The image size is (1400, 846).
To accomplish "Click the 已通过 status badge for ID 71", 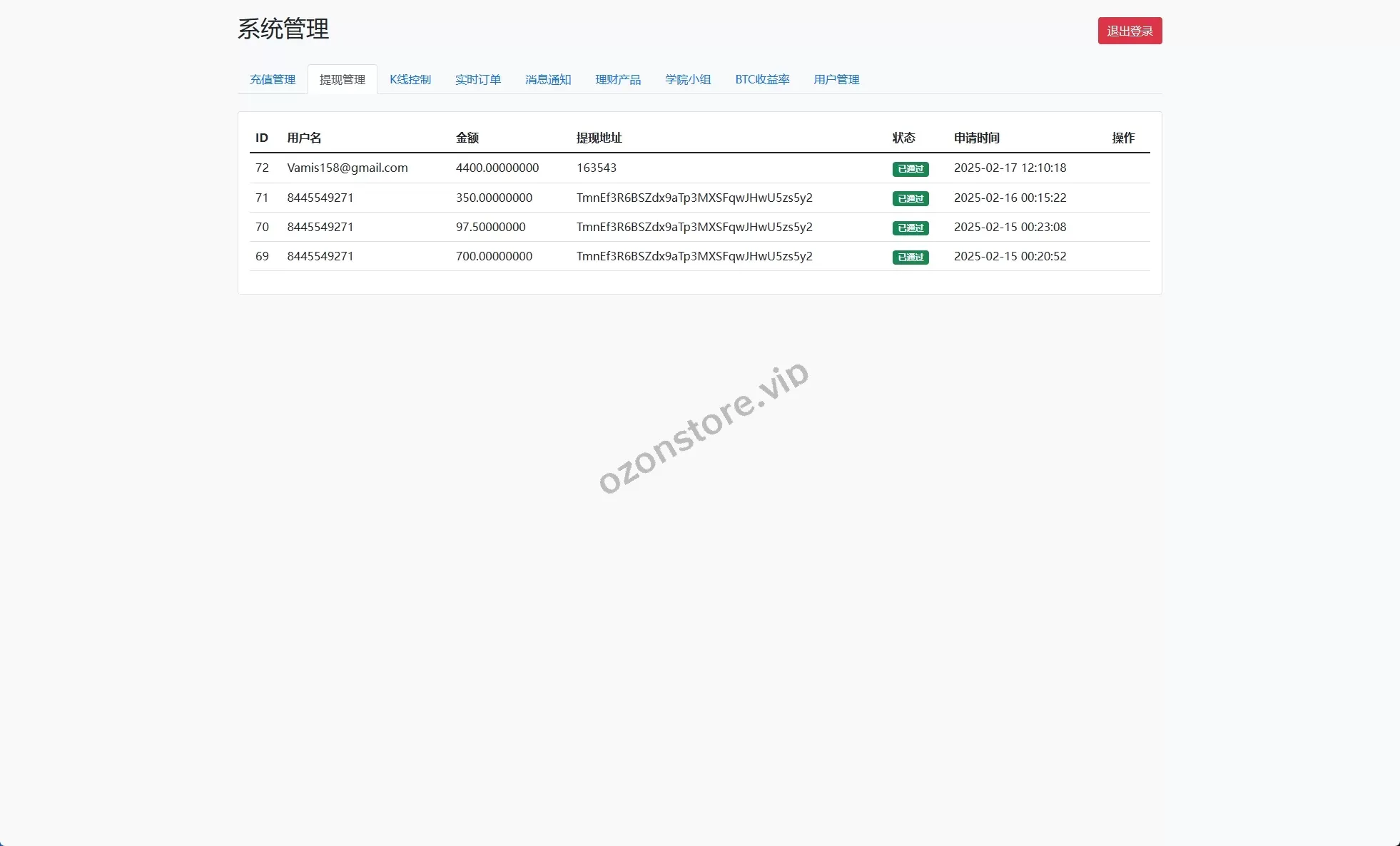I will click(x=910, y=198).
